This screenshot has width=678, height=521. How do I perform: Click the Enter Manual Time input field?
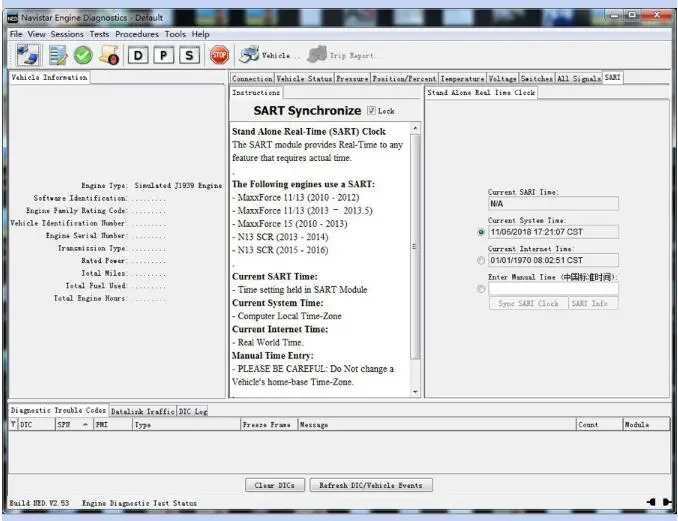pyautogui.click(x=553, y=288)
